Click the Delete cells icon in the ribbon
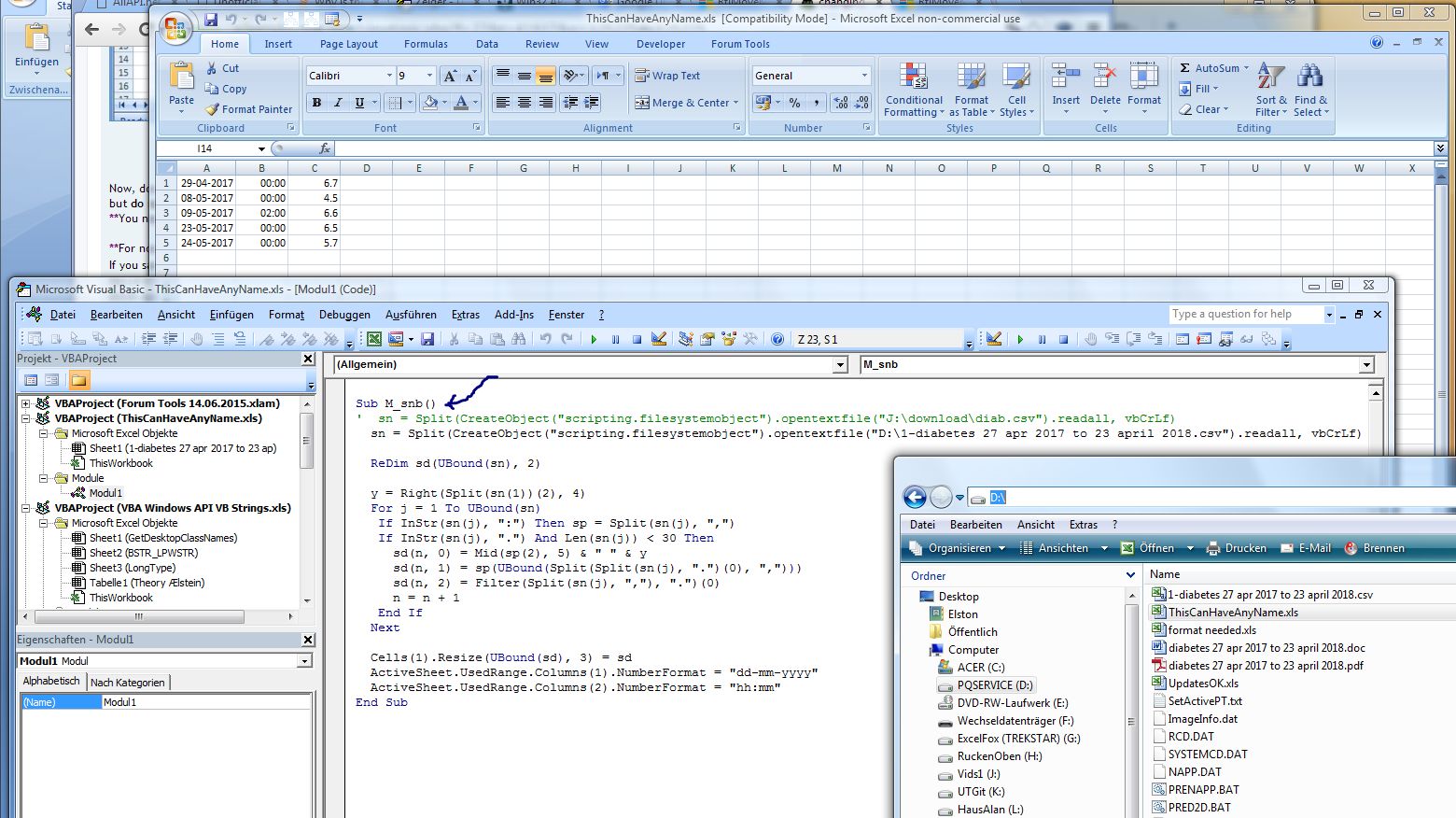 tap(1105, 77)
